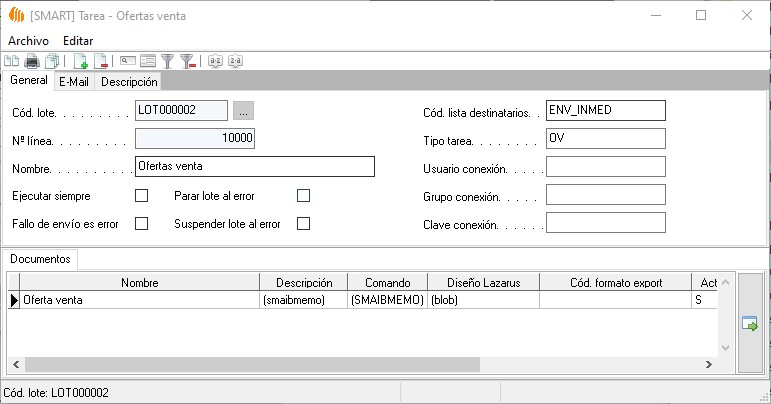Click the Nombre input field
The height and width of the screenshot is (404, 771).
coord(254,166)
